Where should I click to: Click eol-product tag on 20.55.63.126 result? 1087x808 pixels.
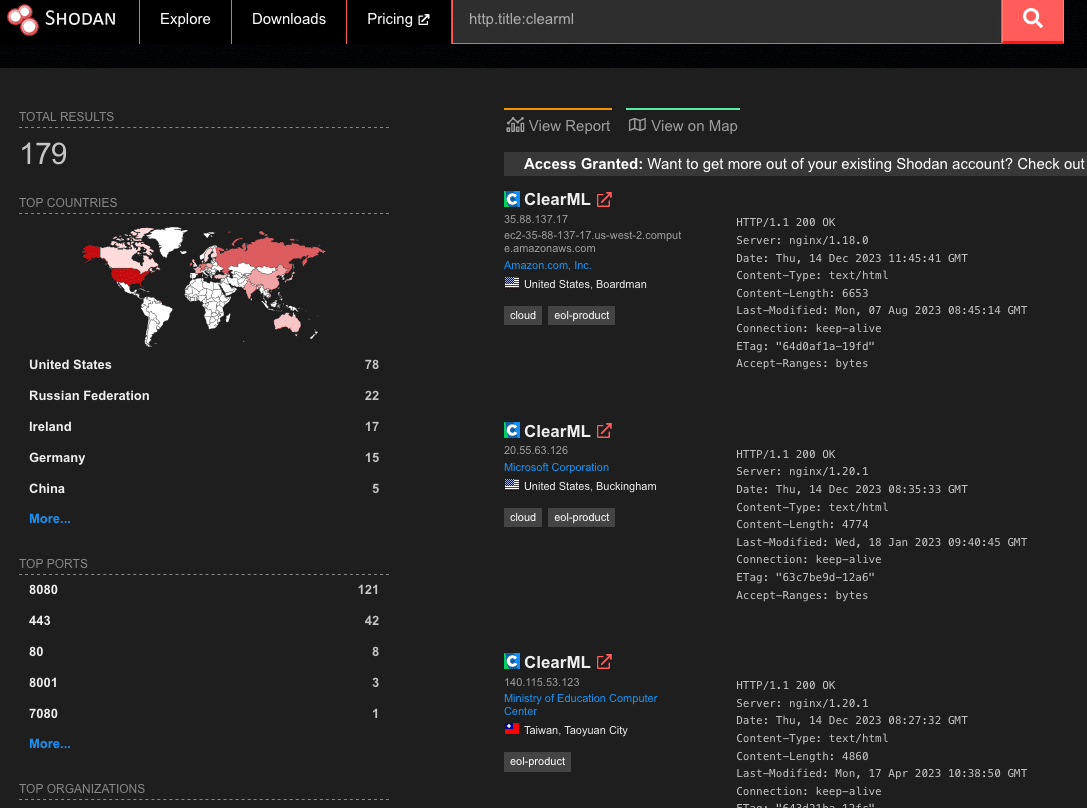[582, 518]
